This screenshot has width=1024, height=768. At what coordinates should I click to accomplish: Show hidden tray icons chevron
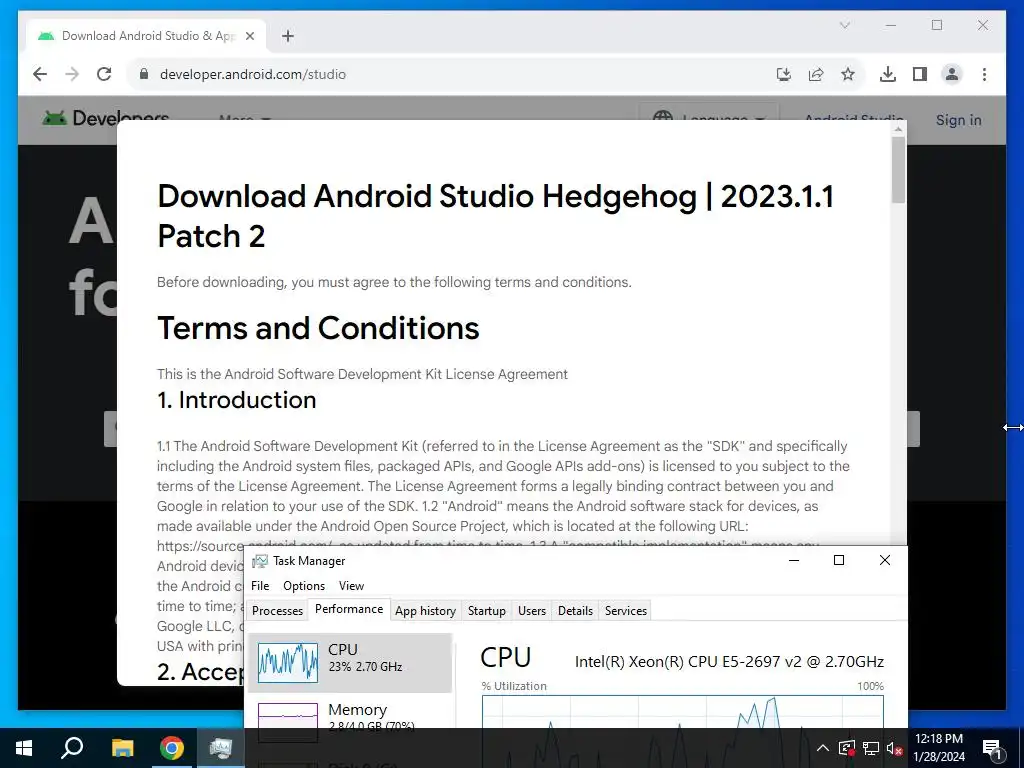point(823,748)
